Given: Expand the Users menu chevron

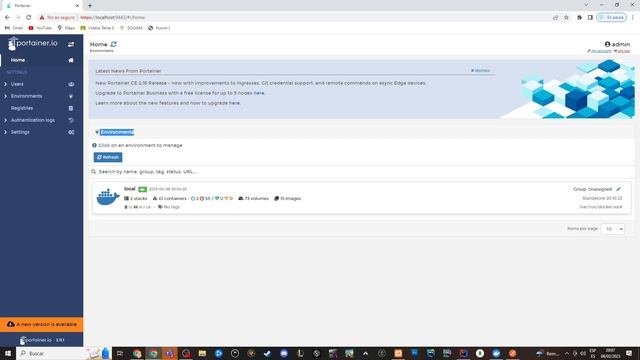Looking at the screenshot, I should (5, 84).
